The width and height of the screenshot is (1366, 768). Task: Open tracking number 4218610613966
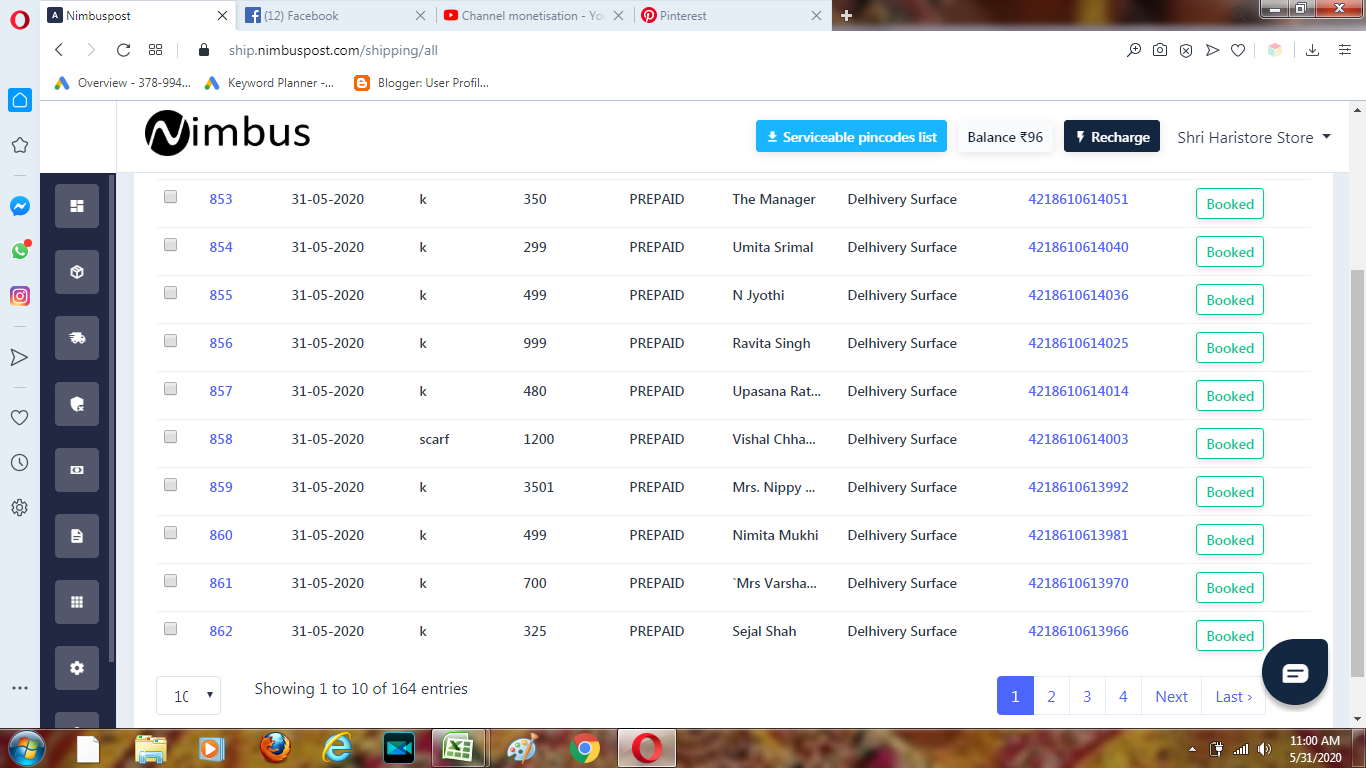pos(1078,631)
